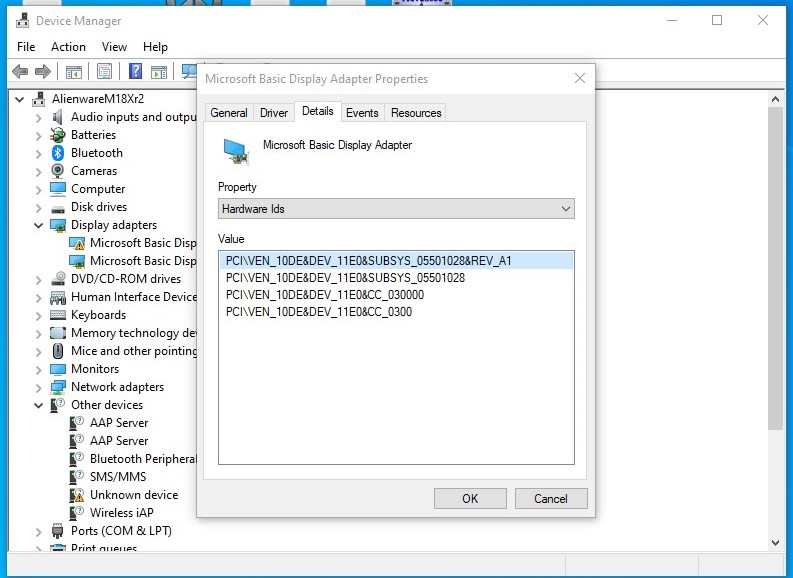The width and height of the screenshot is (793, 578).
Task: Select the Cameras category icon
Action: coord(58,171)
